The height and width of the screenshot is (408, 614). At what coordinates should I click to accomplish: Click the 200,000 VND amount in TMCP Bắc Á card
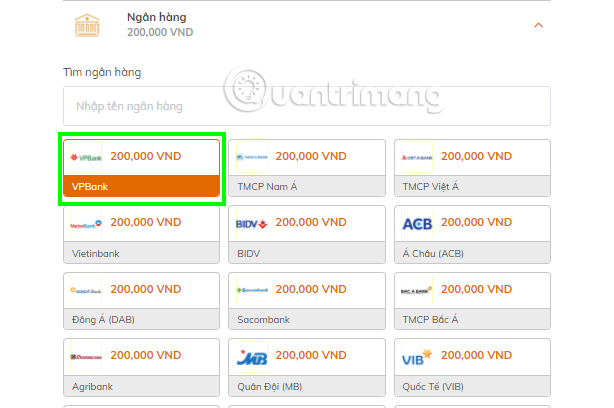(x=477, y=289)
